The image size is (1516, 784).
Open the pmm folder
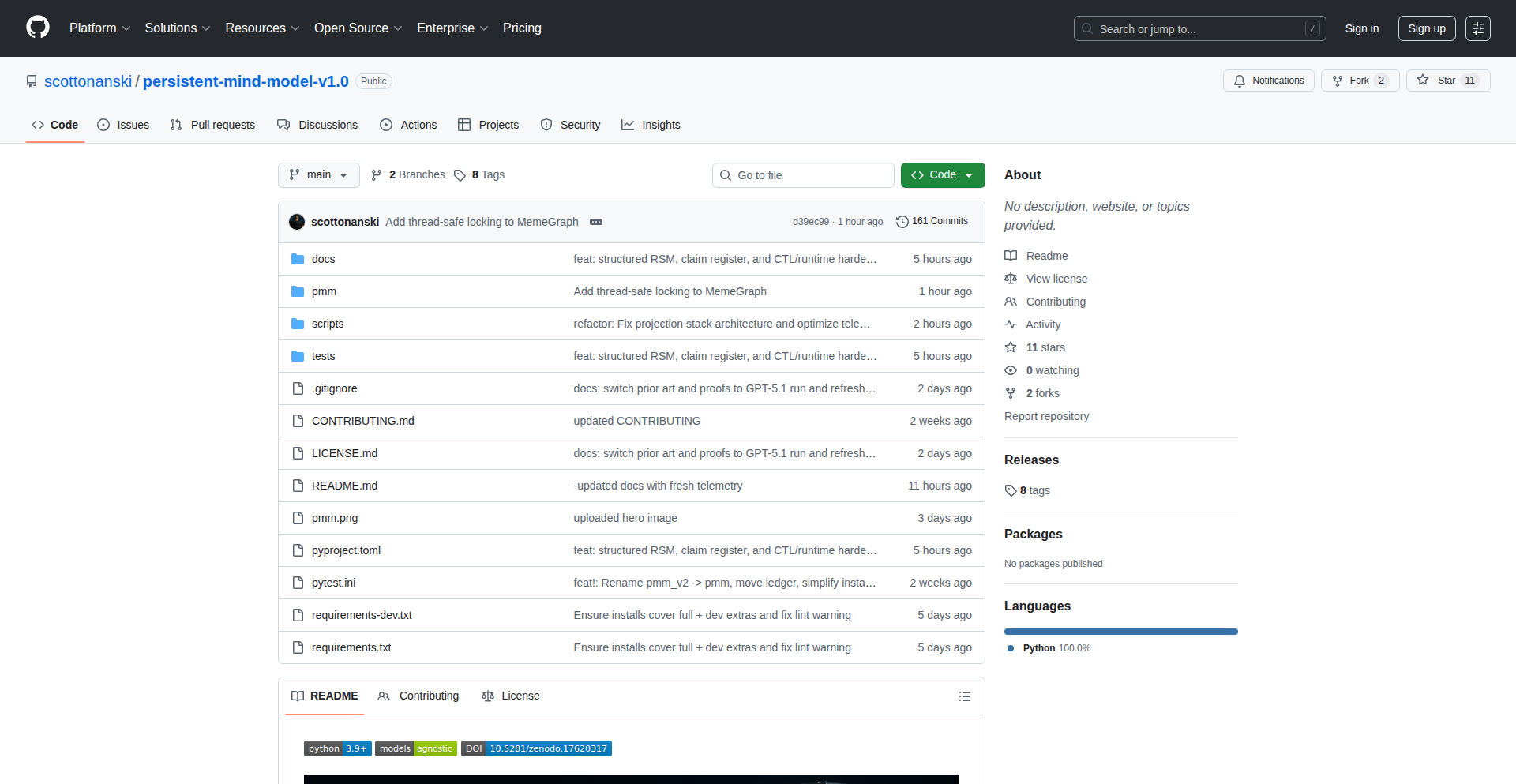coord(324,291)
